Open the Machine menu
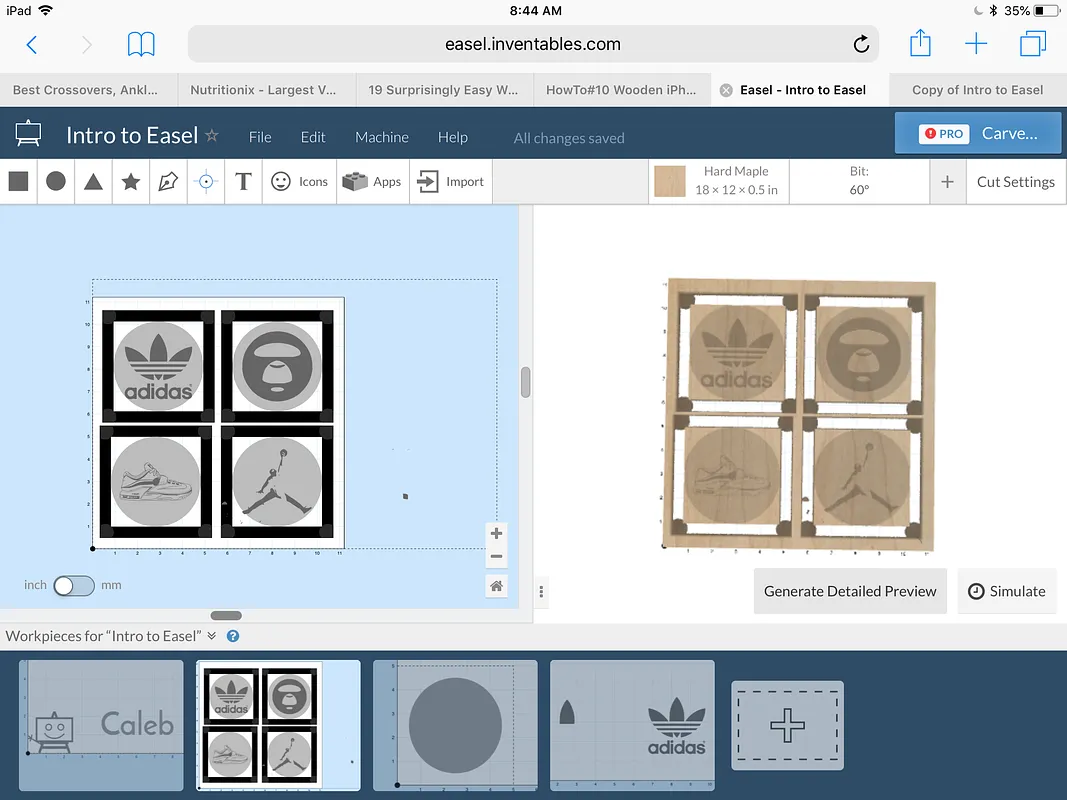The width and height of the screenshot is (1067, 800). (382, 137)
